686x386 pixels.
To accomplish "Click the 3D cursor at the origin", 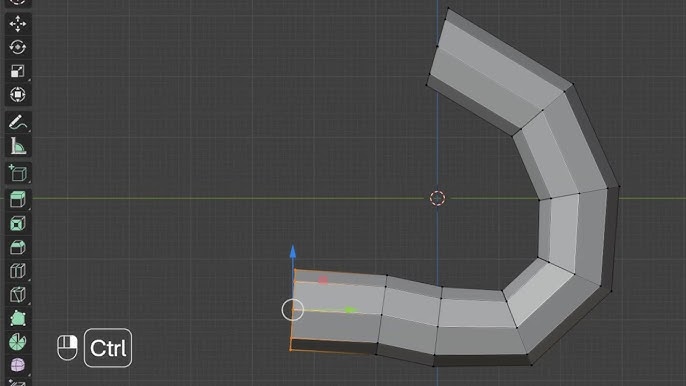I will coord(438,198).
